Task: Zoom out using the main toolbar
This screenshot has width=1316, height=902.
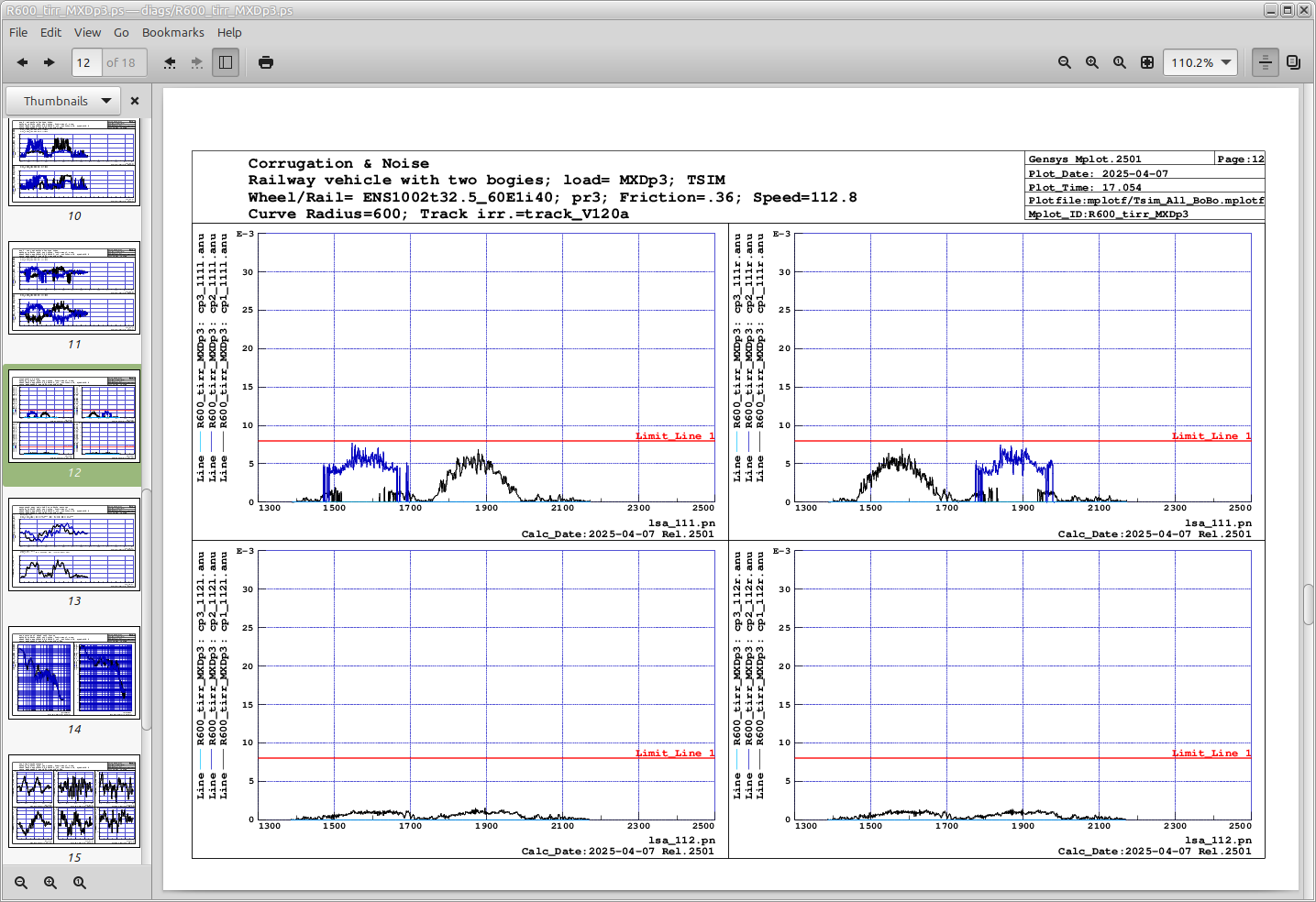Action: tap(1065, 62)
